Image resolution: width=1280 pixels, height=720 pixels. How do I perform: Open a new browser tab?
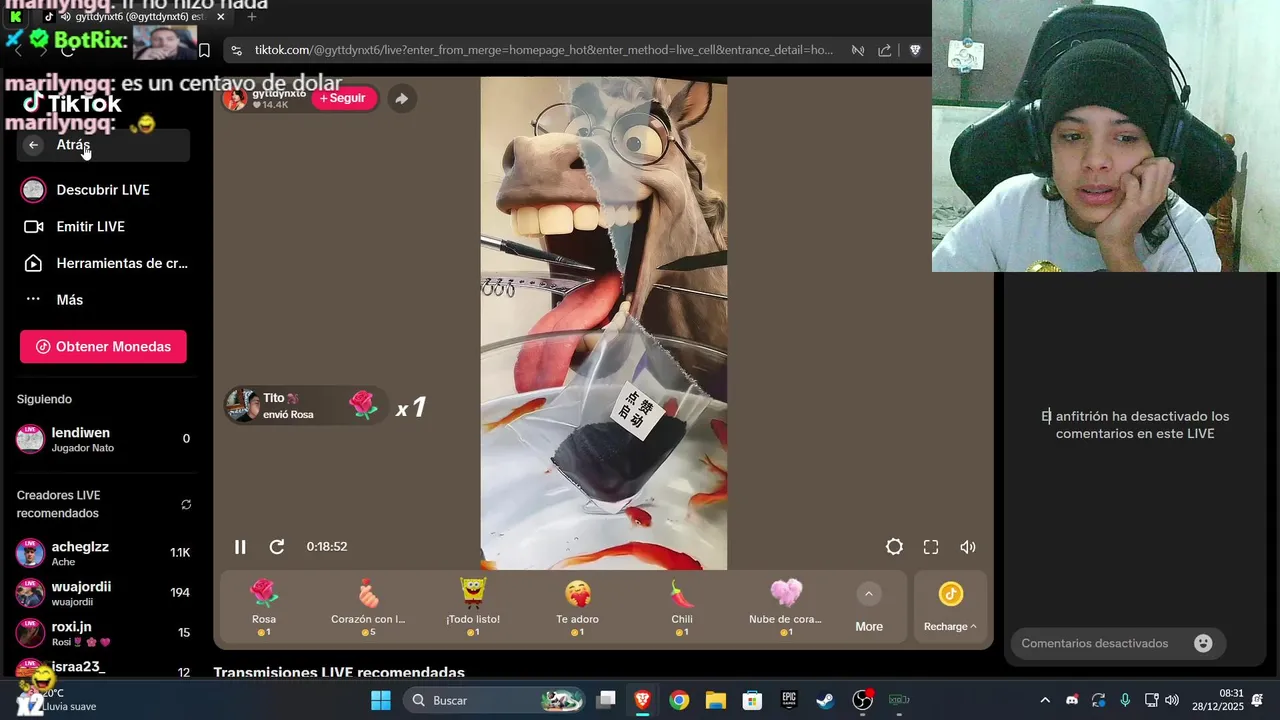pos(252,16)
